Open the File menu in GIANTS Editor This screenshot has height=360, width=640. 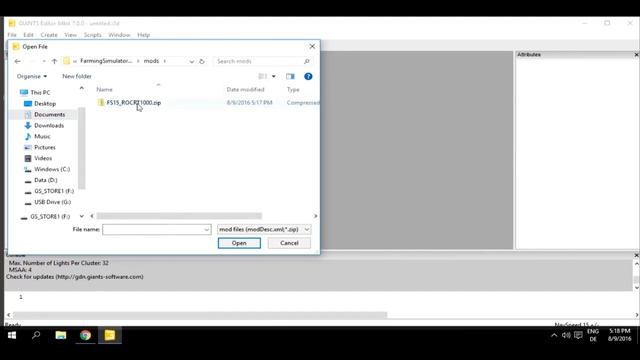[x=12, y=35]
